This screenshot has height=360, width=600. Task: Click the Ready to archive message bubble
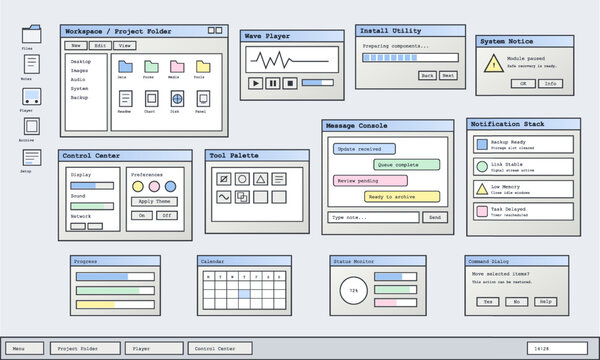point(402,197)
